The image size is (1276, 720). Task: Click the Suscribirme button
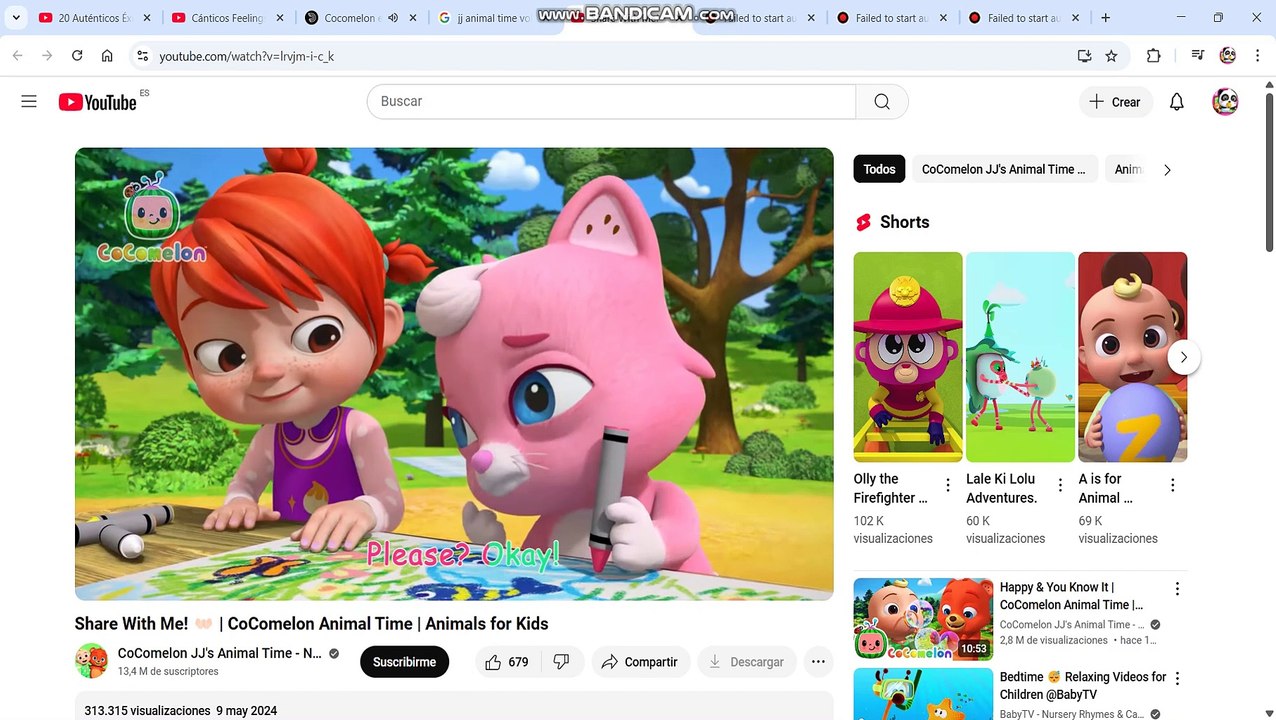[404, 662]
